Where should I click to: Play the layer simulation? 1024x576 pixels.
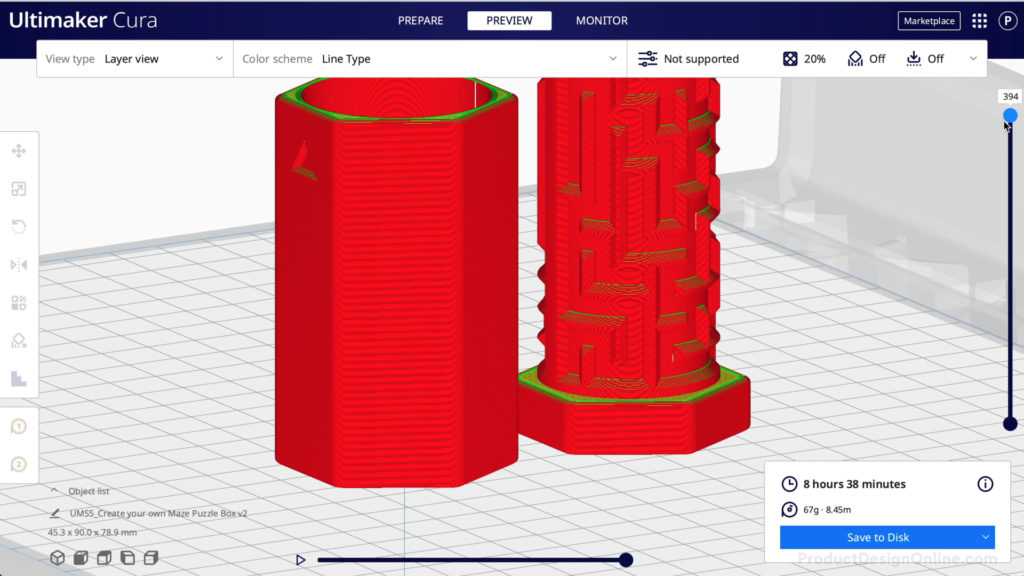click(x=300, y=560)
